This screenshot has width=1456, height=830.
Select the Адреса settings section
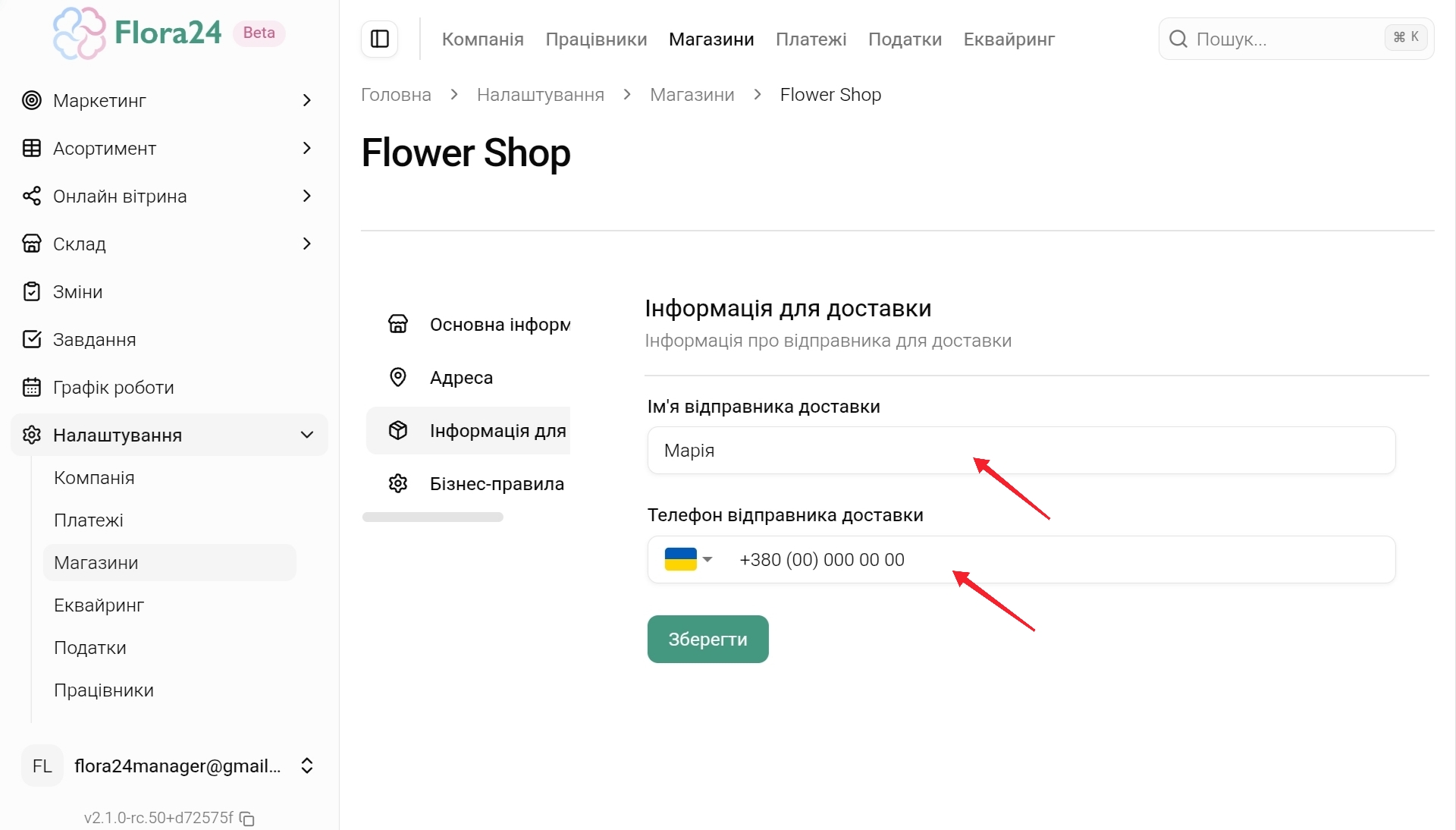point(461,378)
